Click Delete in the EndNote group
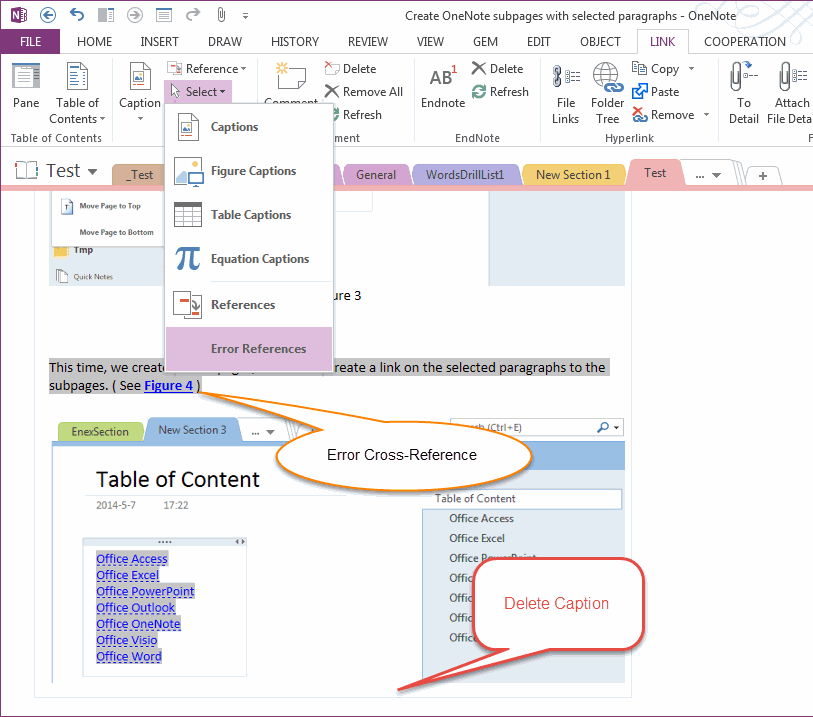 (498, 68)
